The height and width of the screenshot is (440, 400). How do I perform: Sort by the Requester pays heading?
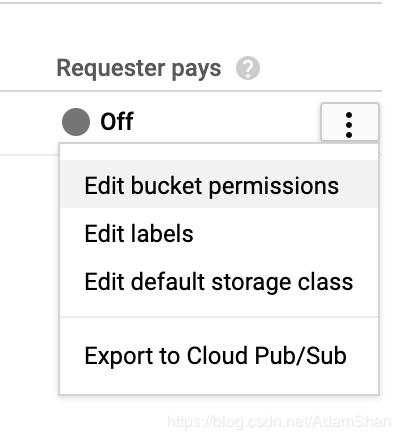click(139, 69)
